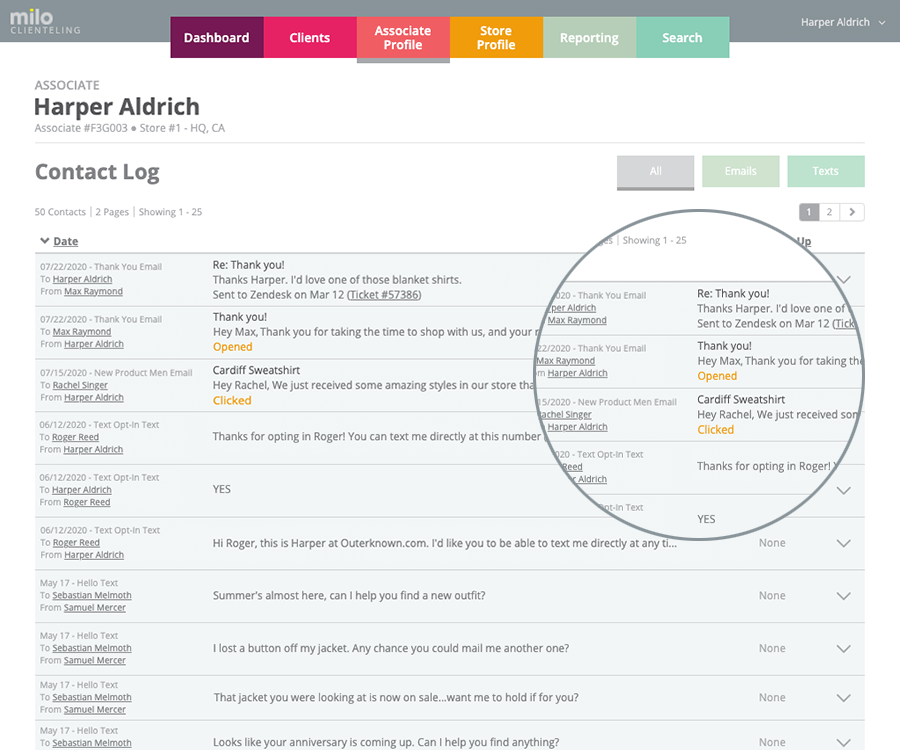Image resolution: width=900 pixels, height=750 pixels.
Task: Open Sebastian Melmoth in 'That jacket' row
Action: pyautogui.click(x=92, y=697)
